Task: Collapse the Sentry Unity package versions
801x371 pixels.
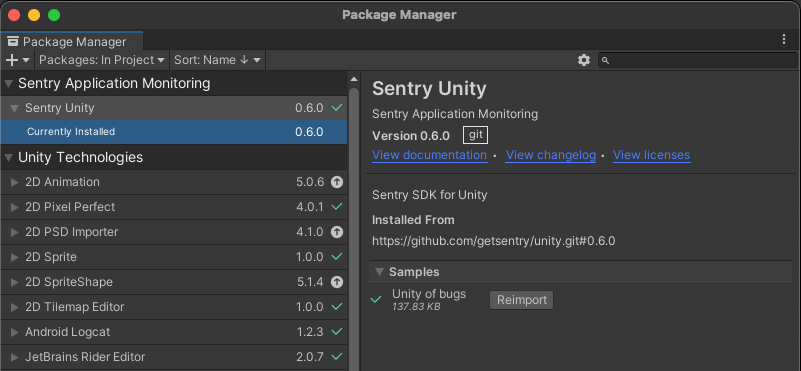Action: (x=15, y=108)
